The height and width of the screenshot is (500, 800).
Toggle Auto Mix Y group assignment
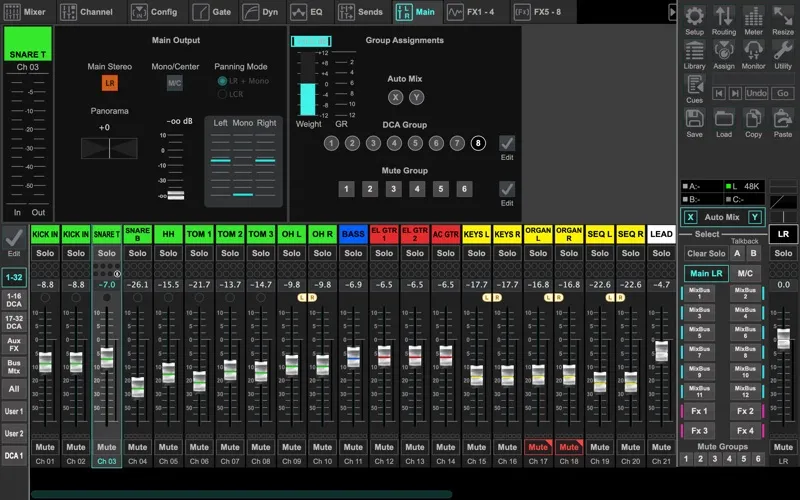coord(417,97)
